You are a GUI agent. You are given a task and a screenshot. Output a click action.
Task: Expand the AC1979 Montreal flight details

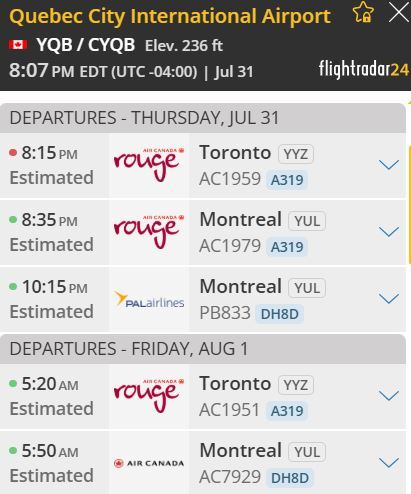click(x=389, y=231)
